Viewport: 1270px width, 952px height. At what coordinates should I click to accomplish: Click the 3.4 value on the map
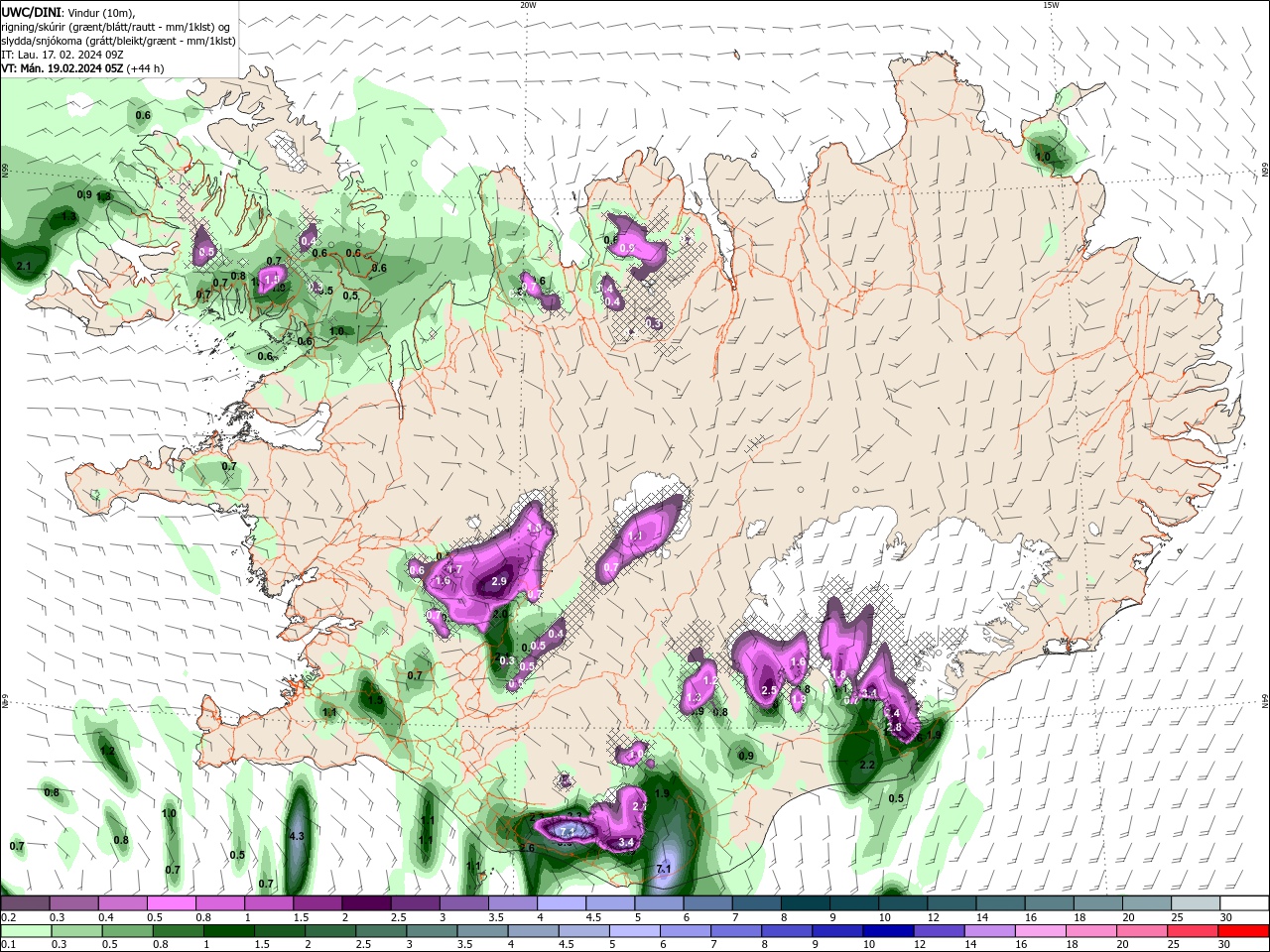(626, 842)
